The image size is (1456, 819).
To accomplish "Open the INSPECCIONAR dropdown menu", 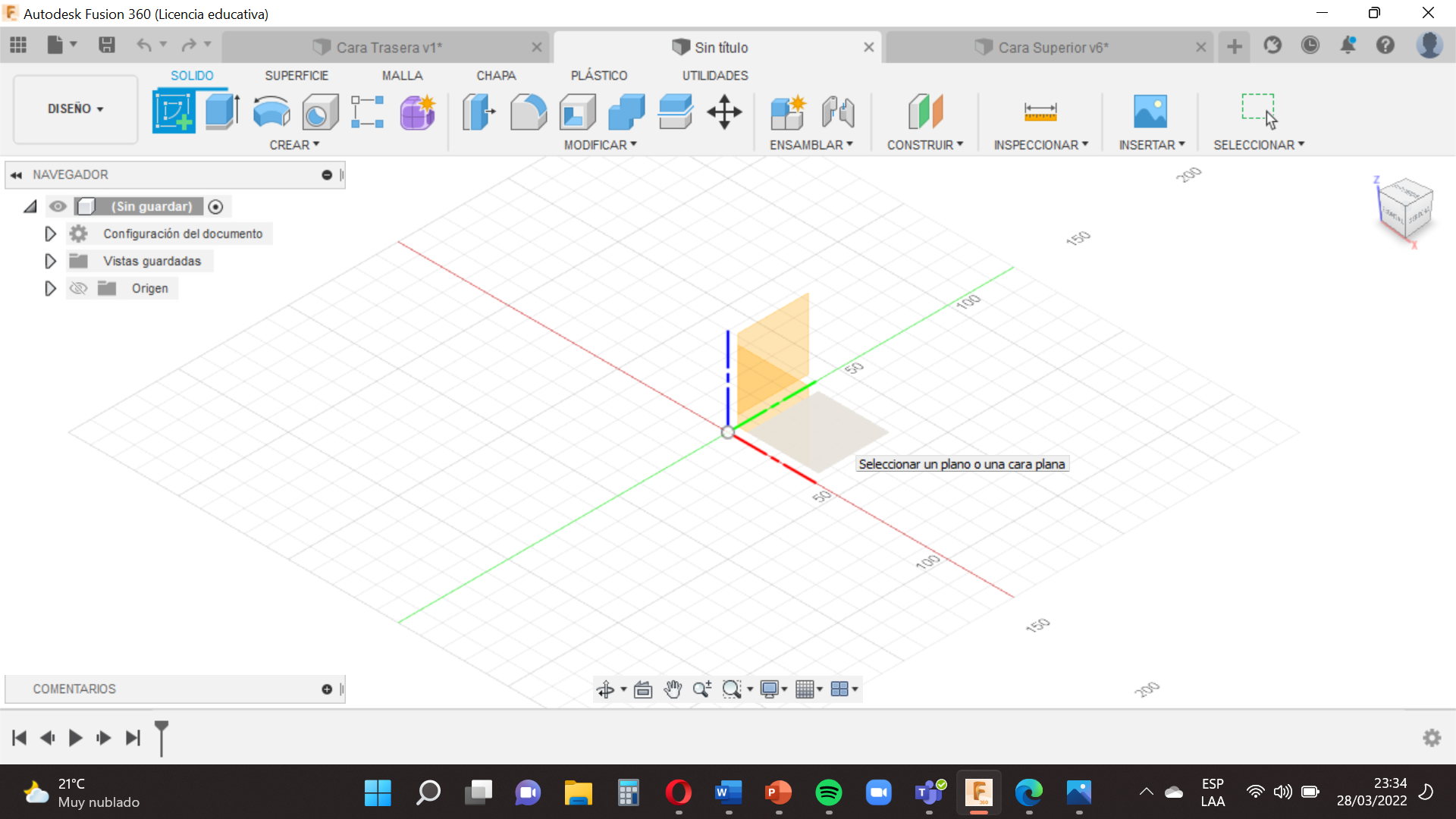I will (x=1040, y=145).
